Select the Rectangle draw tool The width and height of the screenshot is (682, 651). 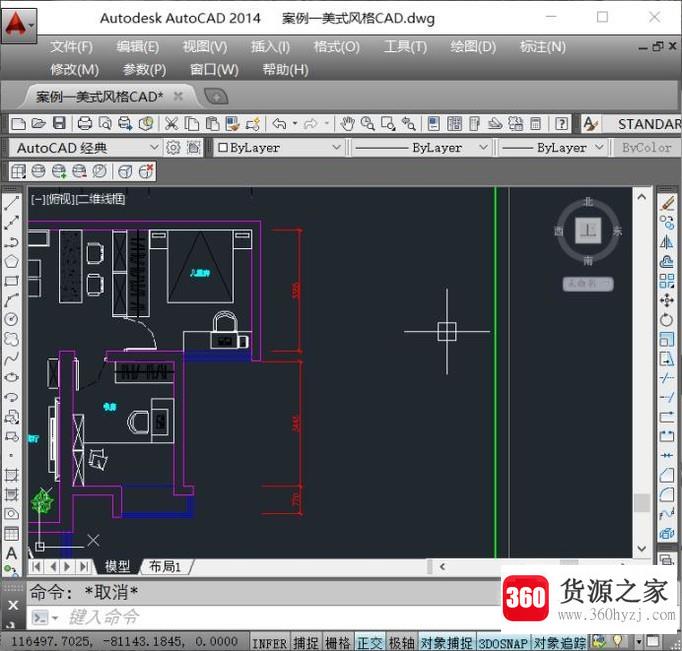point(12,280)
